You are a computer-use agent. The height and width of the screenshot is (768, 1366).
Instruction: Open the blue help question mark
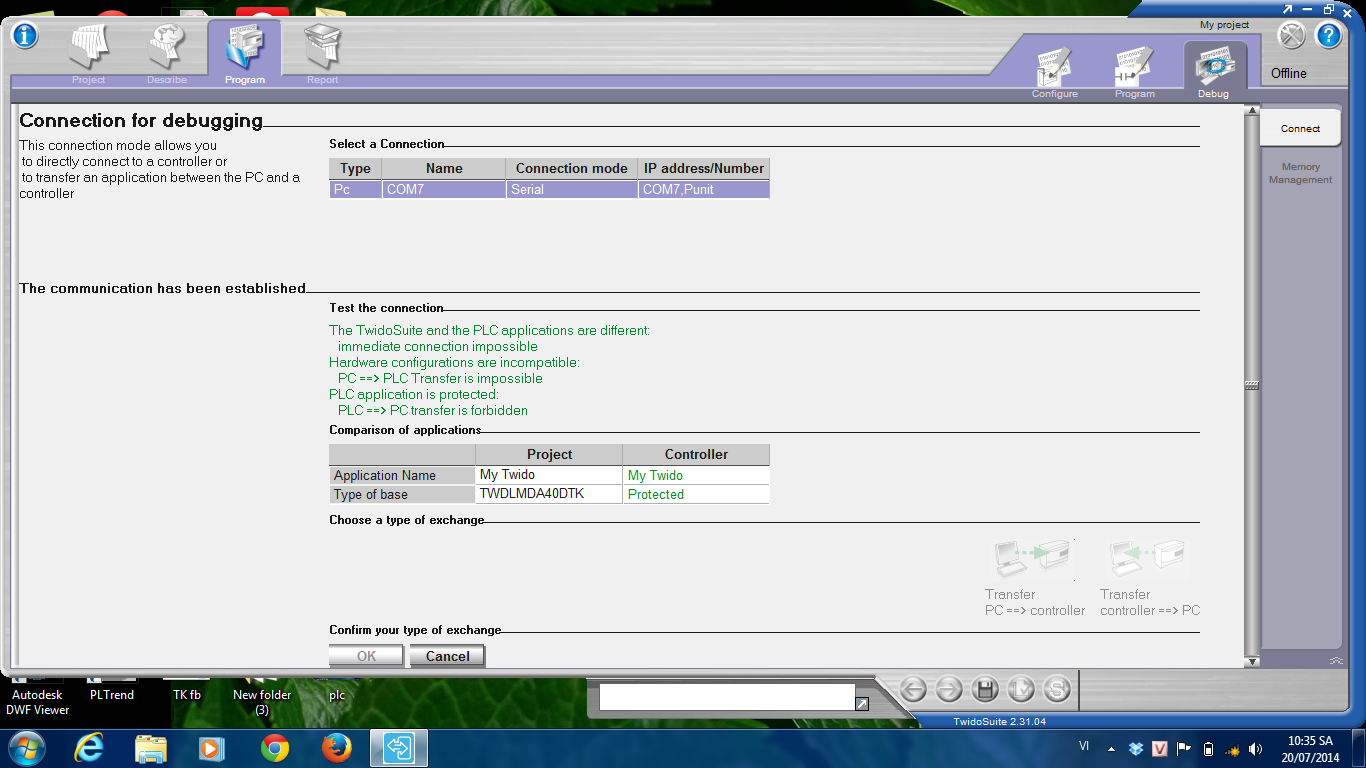click(x=1328, y=36)
